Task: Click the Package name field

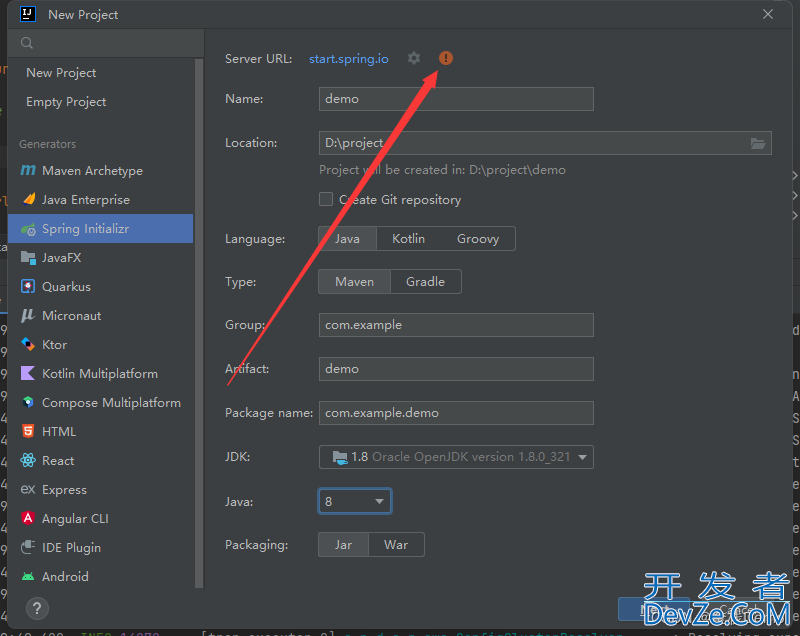Action: 456,413
